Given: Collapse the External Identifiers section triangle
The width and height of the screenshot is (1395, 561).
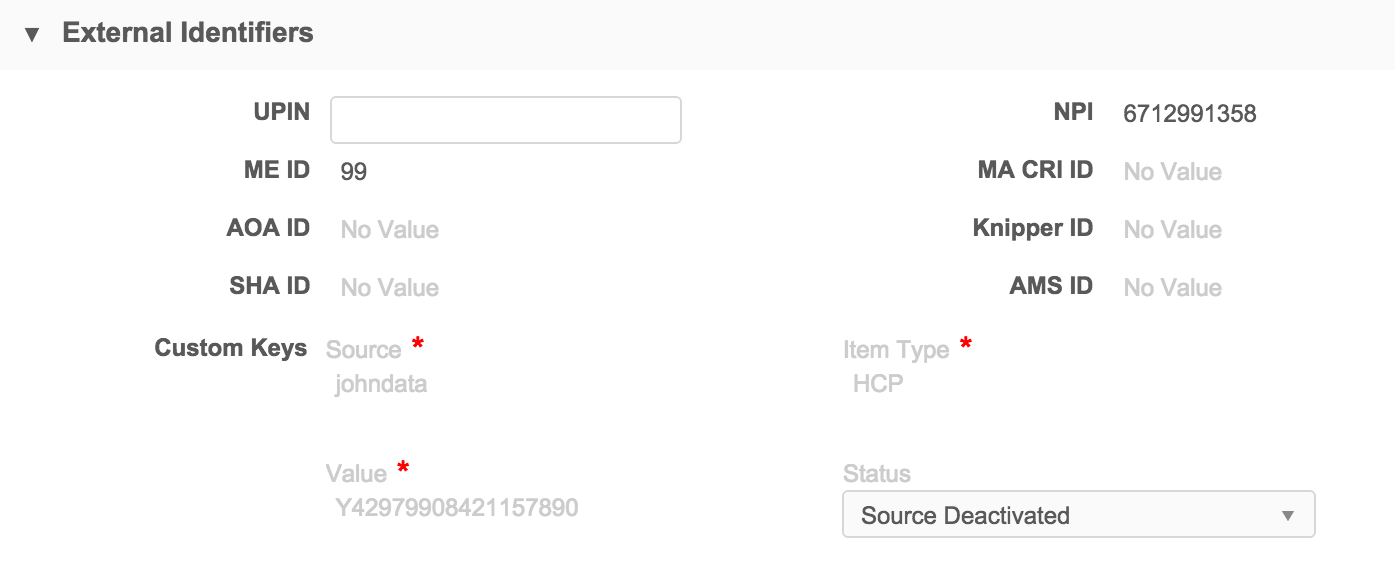Looking at the screenshot, I should click(x=32, y=34).
